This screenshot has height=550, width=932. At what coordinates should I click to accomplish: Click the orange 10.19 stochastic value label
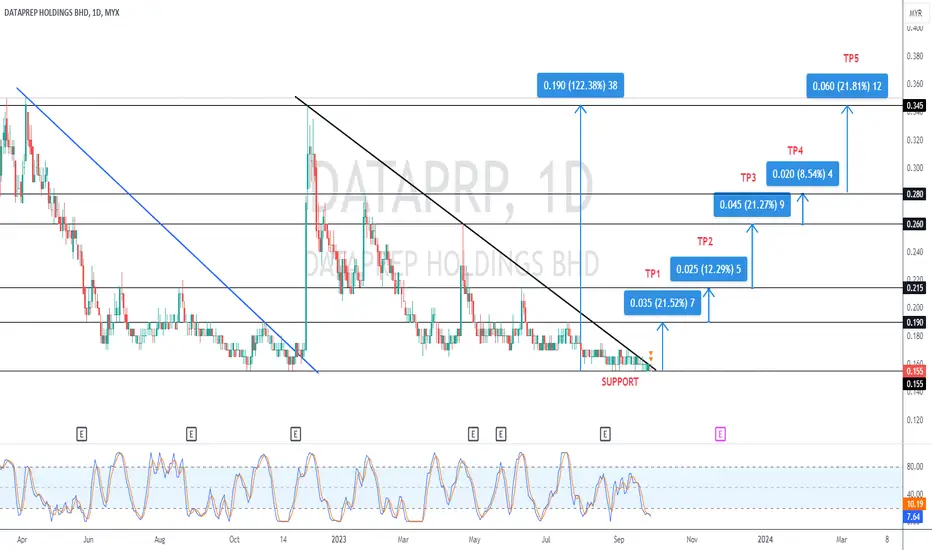point(914,504)
